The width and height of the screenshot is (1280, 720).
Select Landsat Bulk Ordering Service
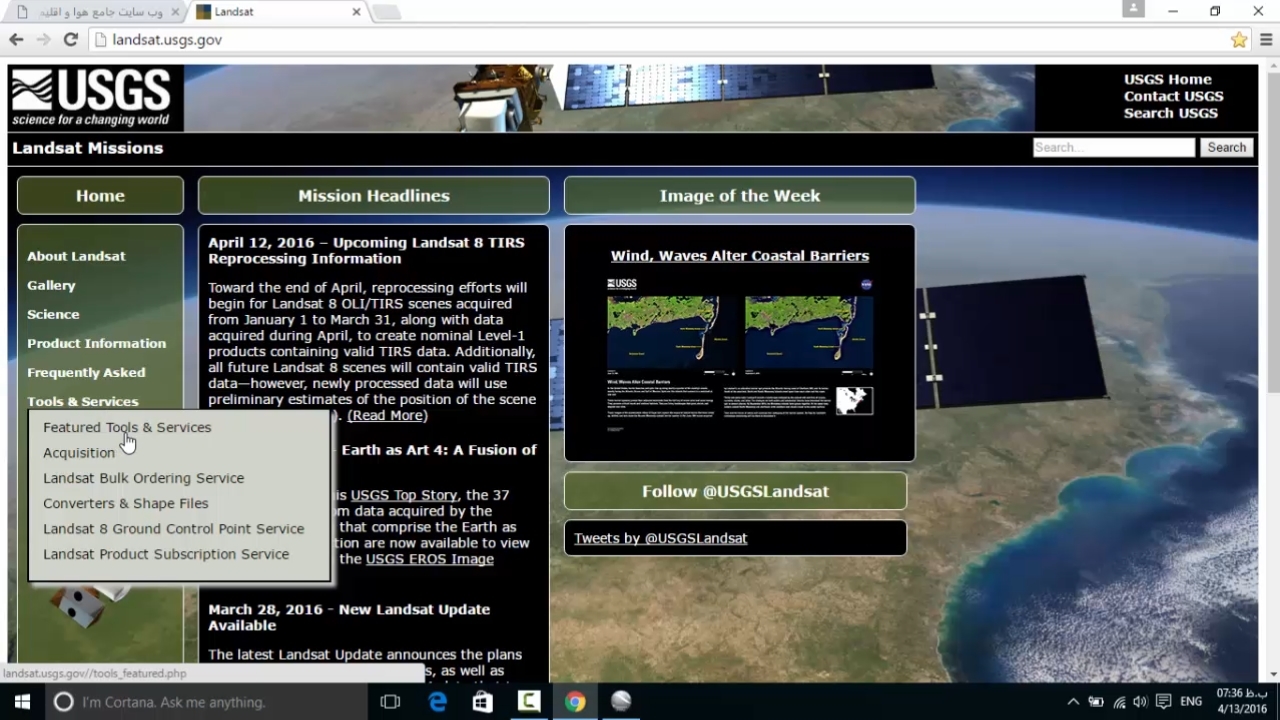(143, 478)
